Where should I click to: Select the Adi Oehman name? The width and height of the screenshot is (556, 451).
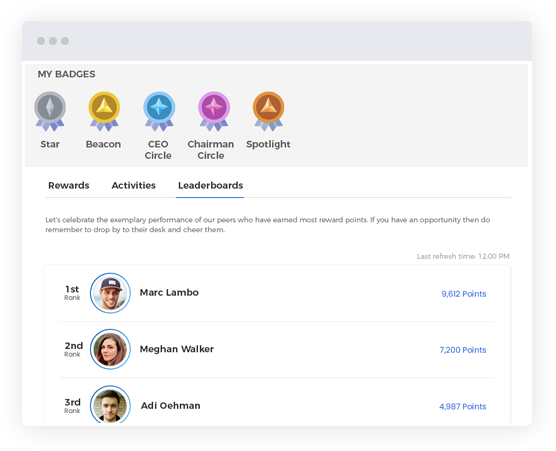pyautogui.click(x=171, y=406)
